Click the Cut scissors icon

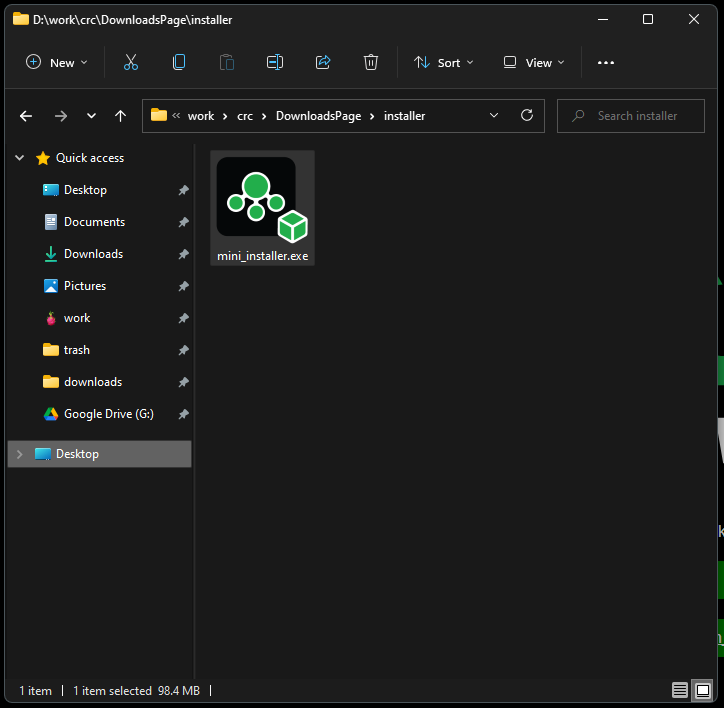(131, 62)
